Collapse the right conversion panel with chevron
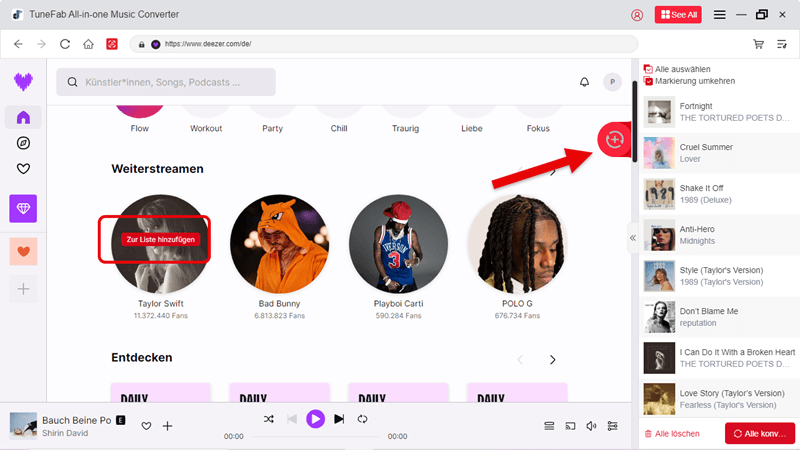 click(x=633, y=238)
